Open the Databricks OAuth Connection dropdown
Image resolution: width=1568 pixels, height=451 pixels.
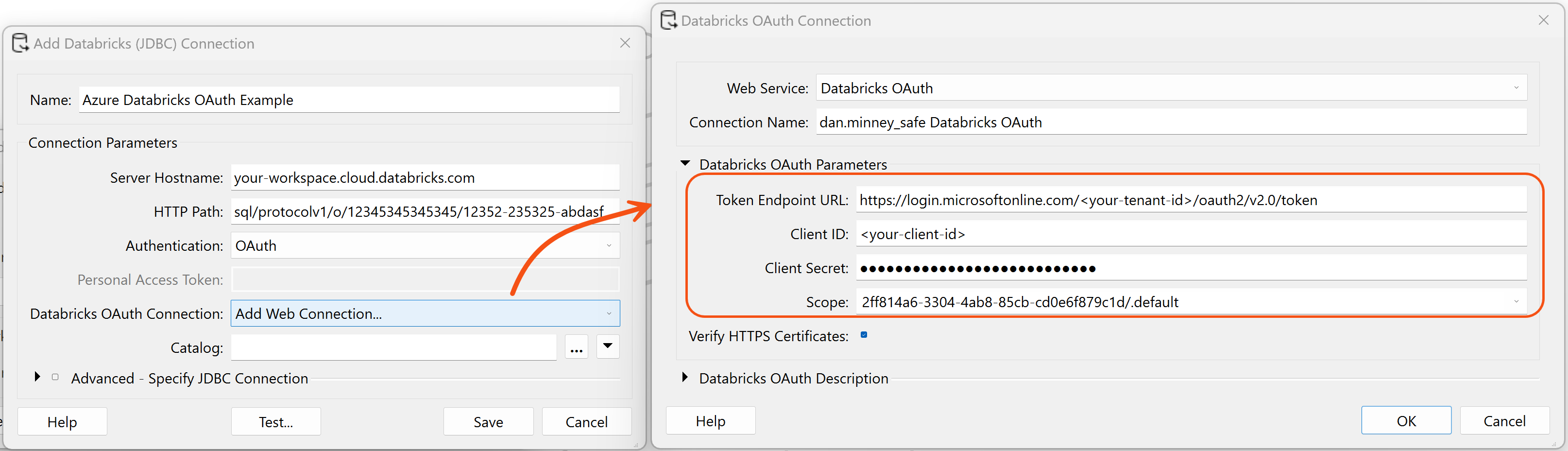point(425,313)
